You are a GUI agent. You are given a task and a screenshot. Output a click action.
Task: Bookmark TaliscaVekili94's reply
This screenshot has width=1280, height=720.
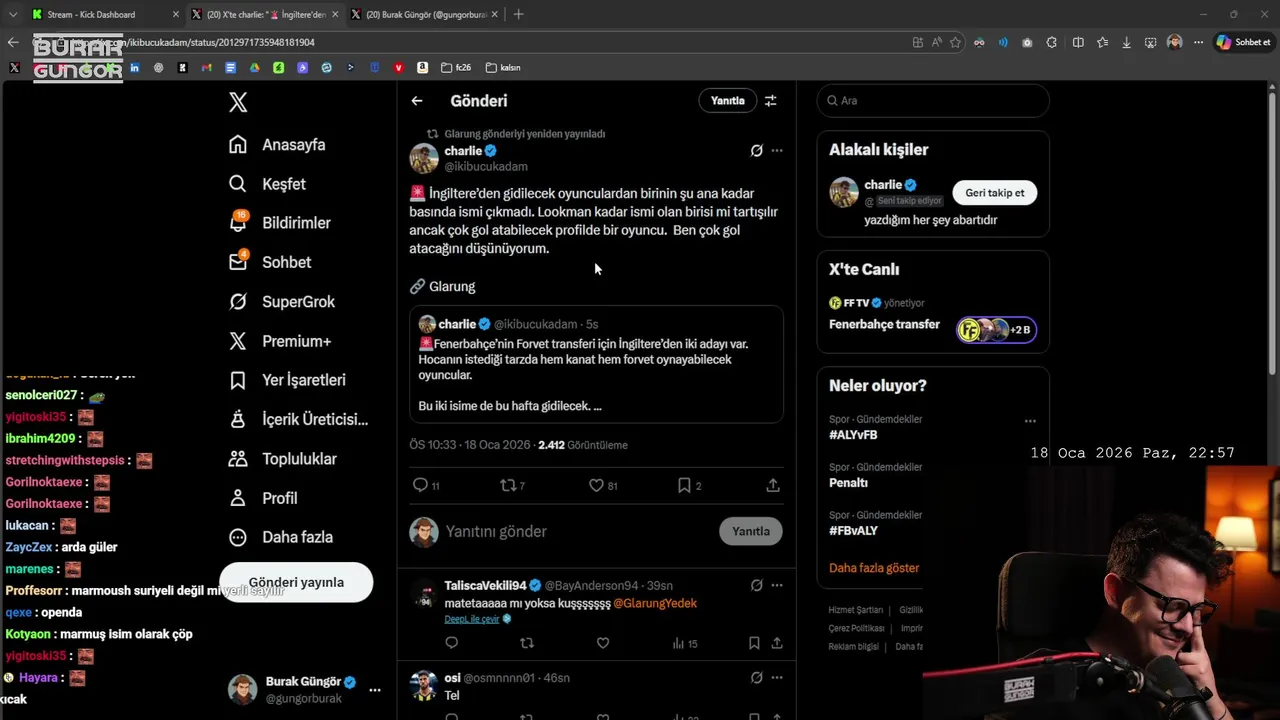coord(754,643)
